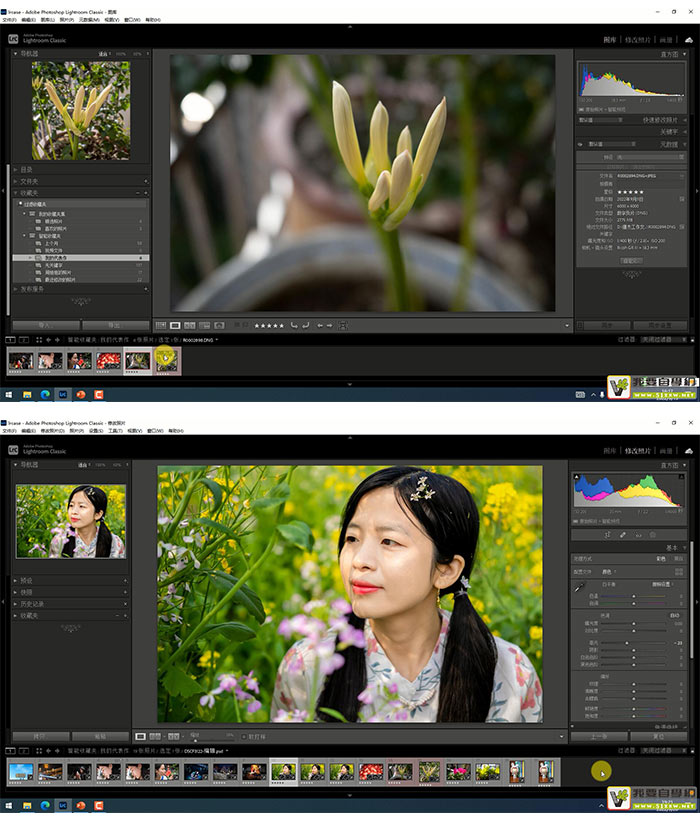Viewport: 700px width, 821px height.
Task: Expand Snapshots panel in Develop left sidebar
Action: 16,592
